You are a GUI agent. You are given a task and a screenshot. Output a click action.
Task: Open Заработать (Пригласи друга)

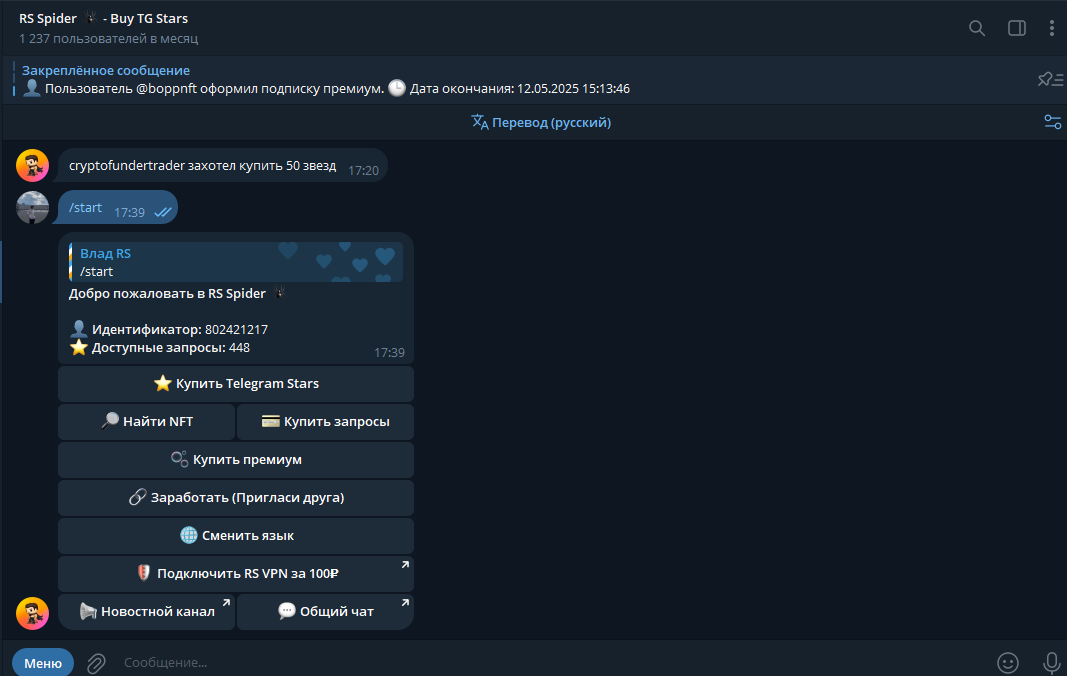[236, 497]
